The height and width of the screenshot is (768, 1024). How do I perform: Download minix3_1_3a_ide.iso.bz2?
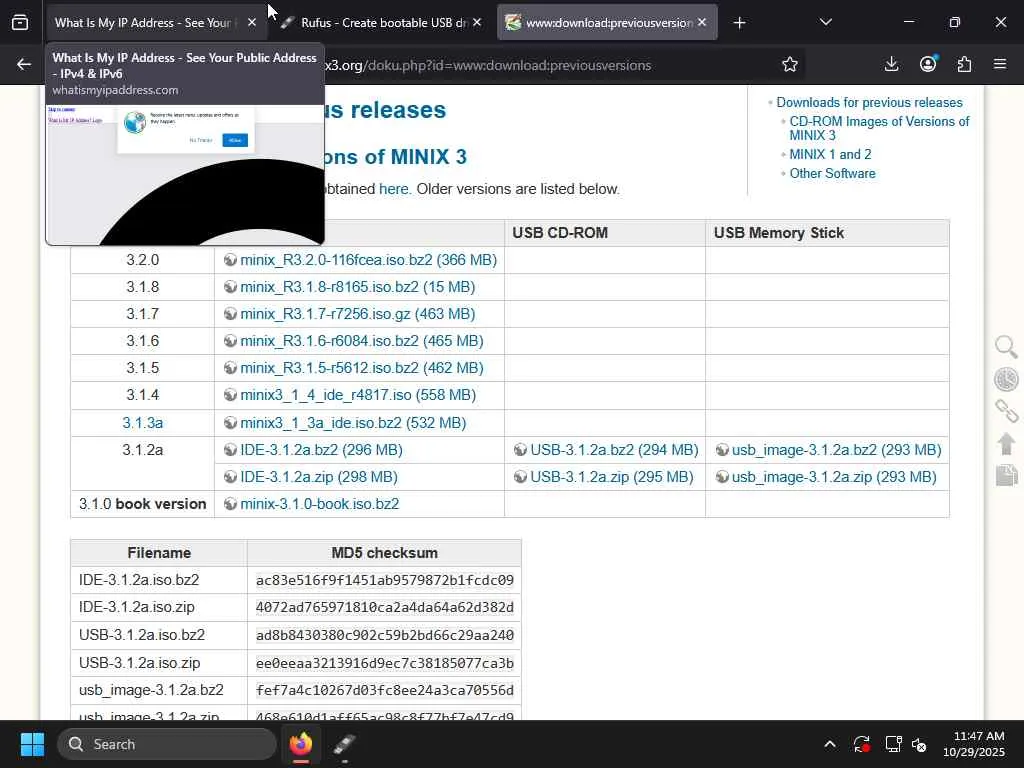[353, 423]
